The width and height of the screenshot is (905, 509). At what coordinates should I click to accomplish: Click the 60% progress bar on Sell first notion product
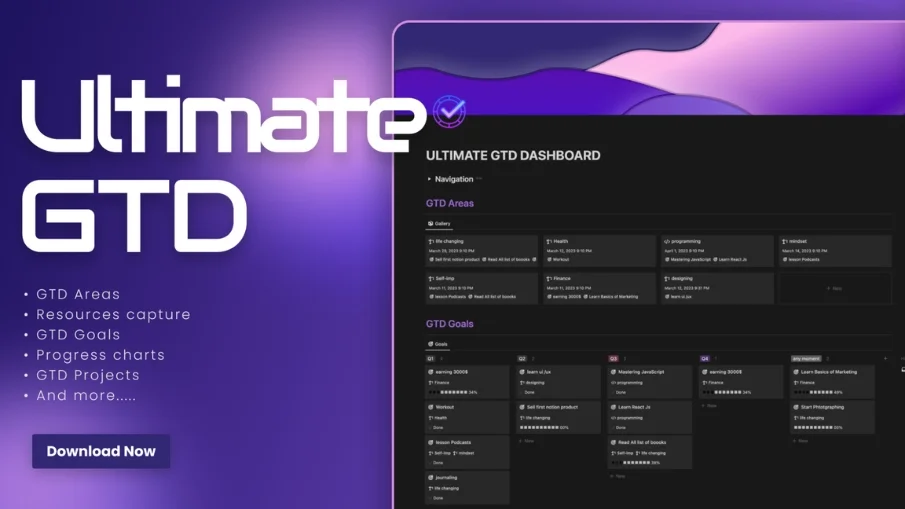coord(544,428)
